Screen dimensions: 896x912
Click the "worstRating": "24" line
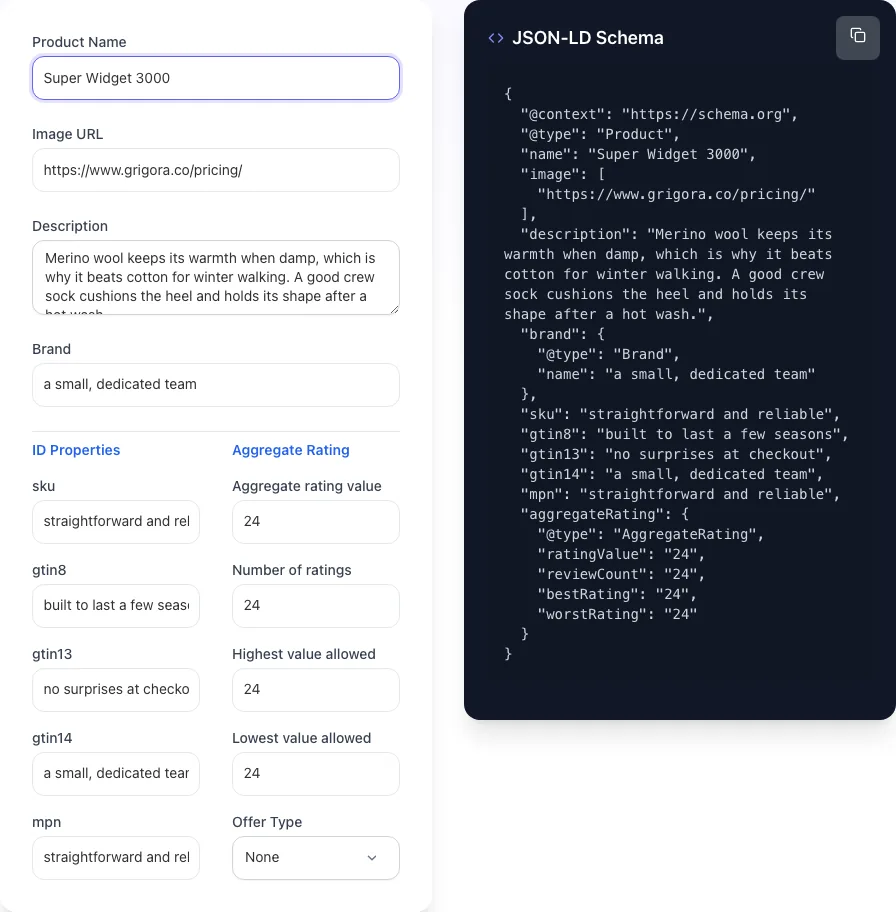[617, 614]
